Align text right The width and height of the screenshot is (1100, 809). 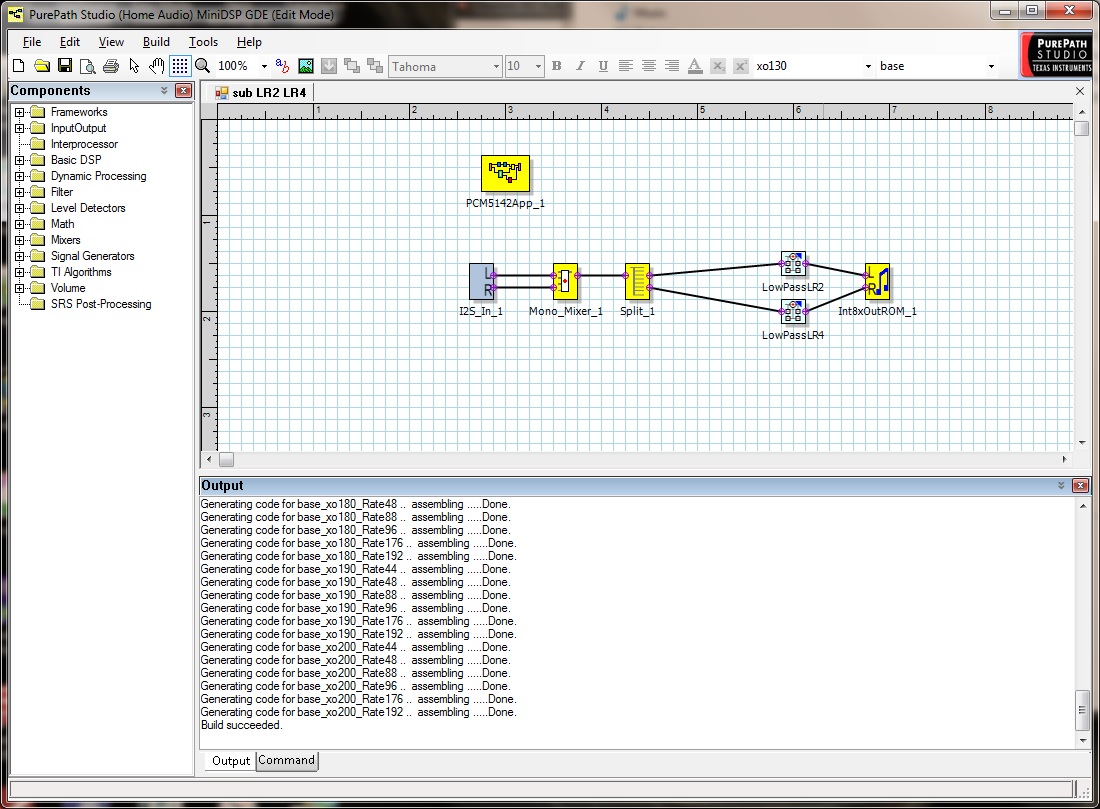pyautogui.click(x=672, y=66)
